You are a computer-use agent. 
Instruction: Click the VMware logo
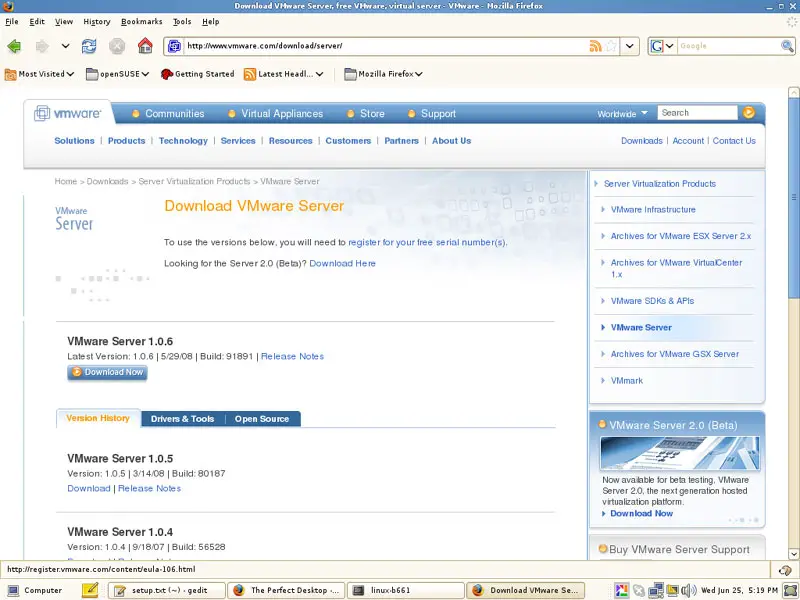tap(67, 113)
